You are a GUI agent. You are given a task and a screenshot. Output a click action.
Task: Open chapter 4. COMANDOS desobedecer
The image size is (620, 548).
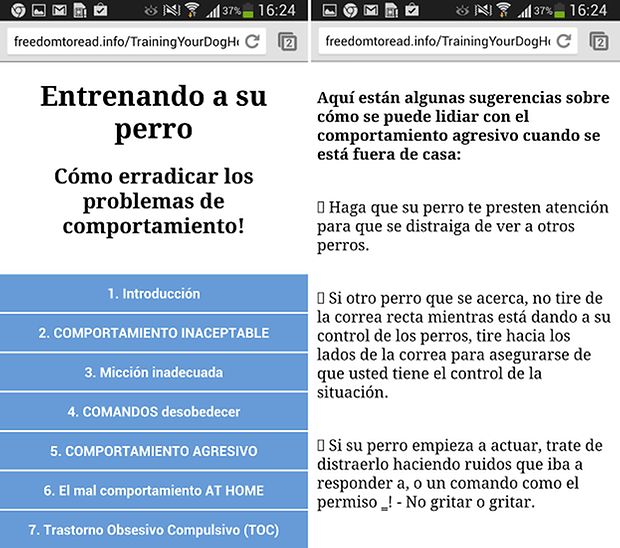[x=154, y=412]
